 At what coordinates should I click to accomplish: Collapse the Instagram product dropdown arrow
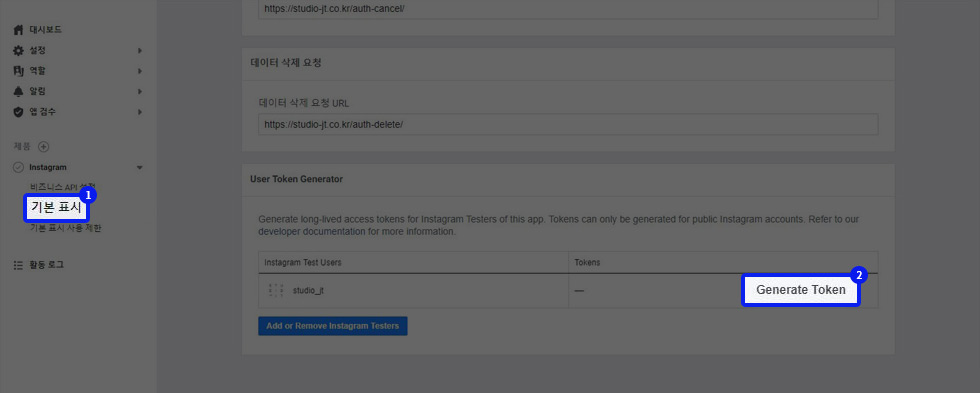click(140, 167)
